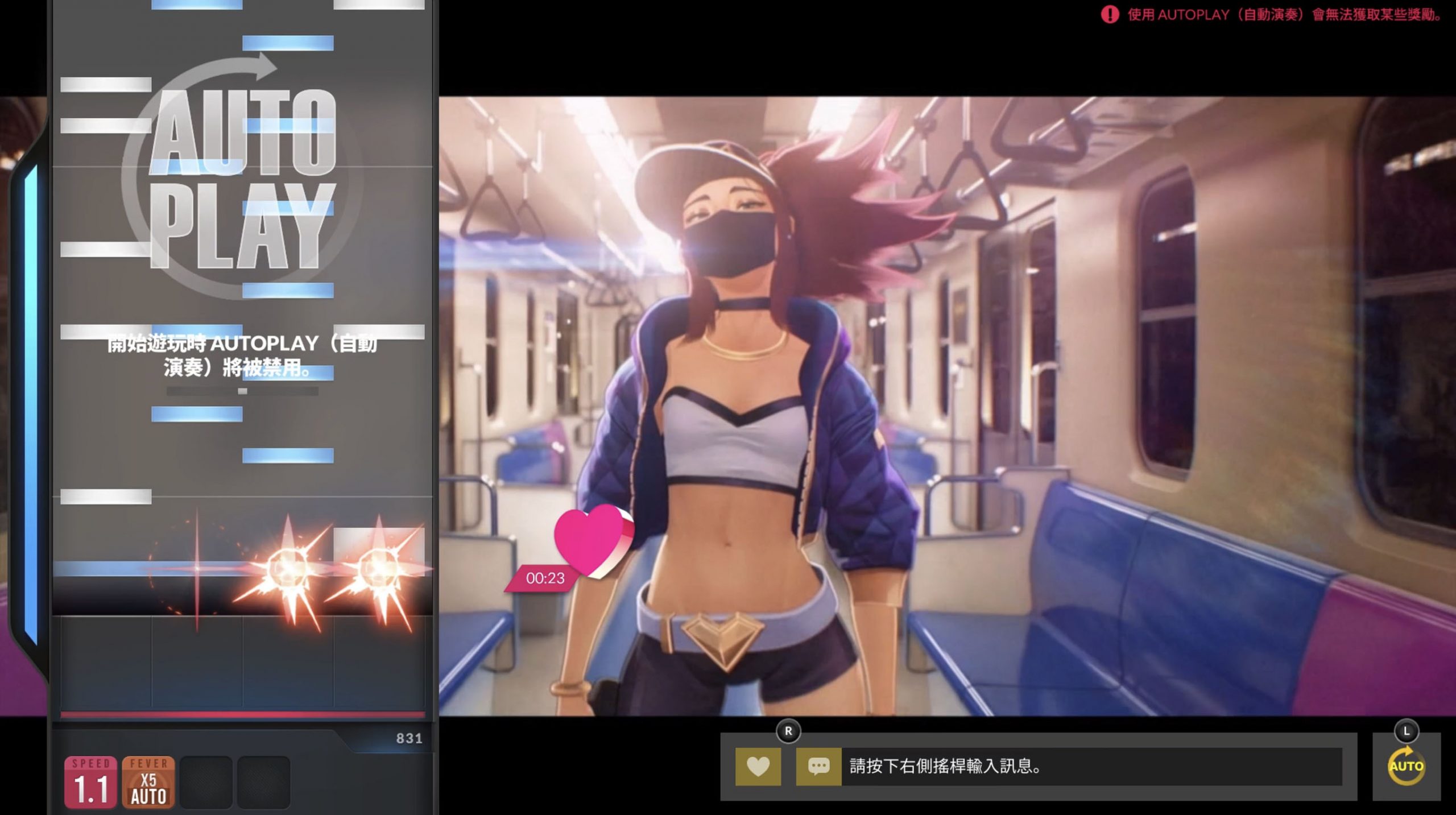
Task: Click the second empty item slot
Action: point(263,782)
